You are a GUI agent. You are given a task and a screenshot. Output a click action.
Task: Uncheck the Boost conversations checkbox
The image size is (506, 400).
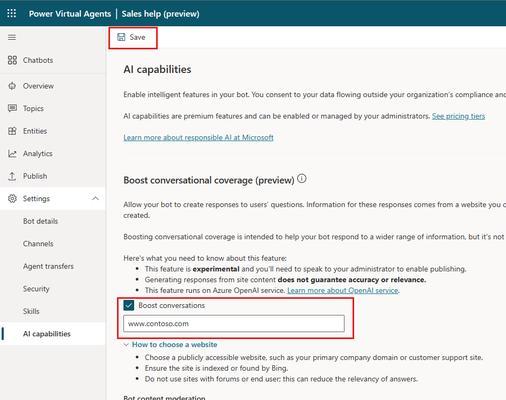coord(129,305)
